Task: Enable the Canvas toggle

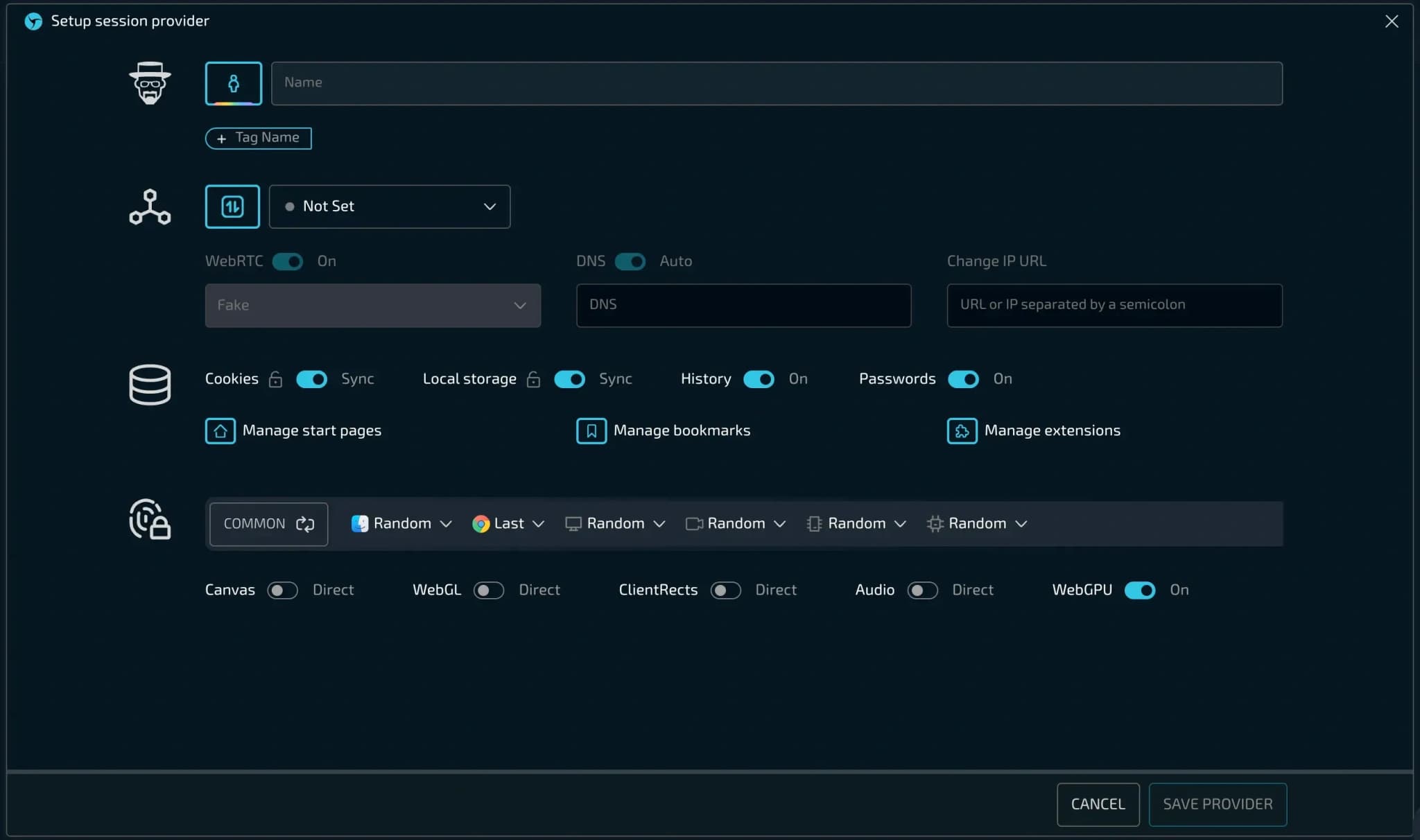Action: pyautogui.click(x=282, y=590)
